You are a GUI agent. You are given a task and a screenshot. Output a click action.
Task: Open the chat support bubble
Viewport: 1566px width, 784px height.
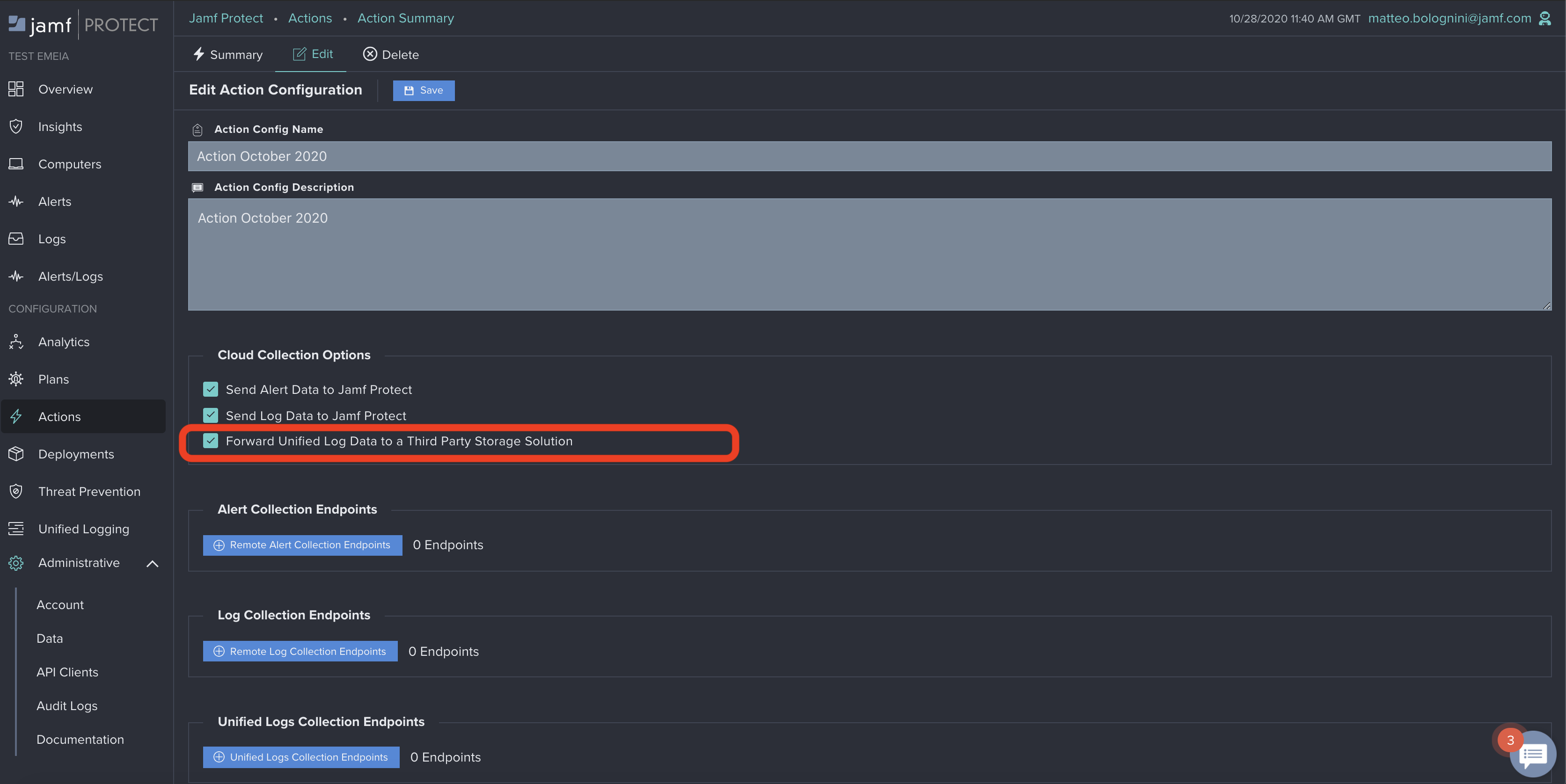click(1533, 754)
